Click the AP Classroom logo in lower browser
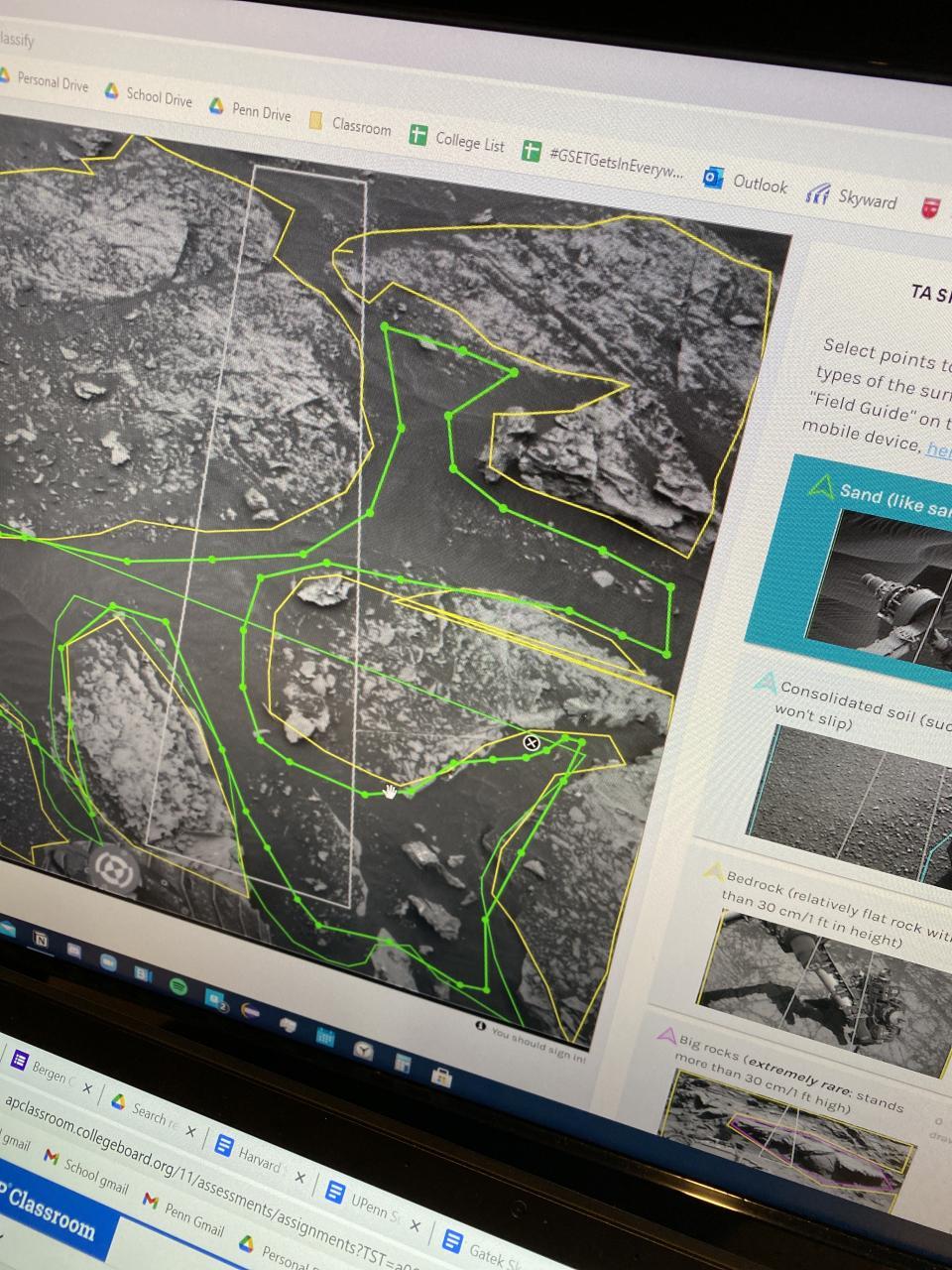This screenshot has width=952, height=1270. [48, 1211]
